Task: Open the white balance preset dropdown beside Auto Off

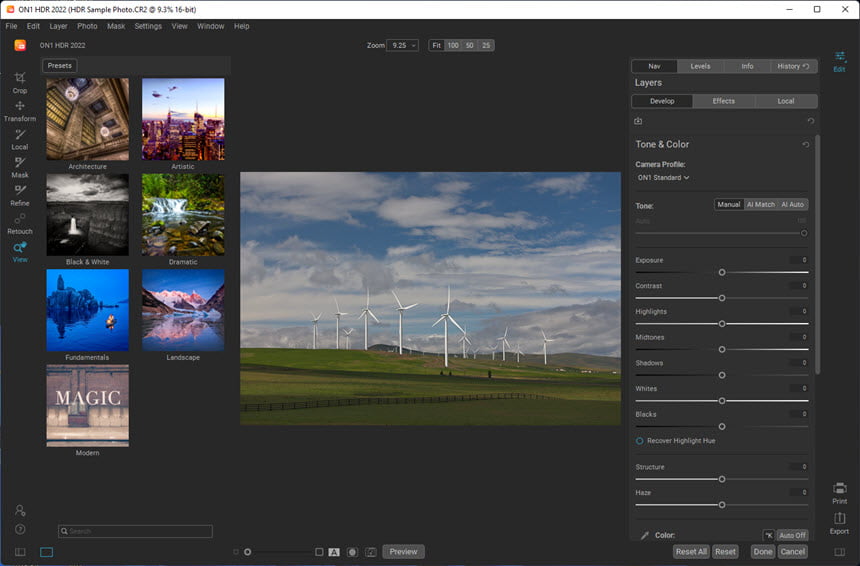Action: [x=769, y=535]
